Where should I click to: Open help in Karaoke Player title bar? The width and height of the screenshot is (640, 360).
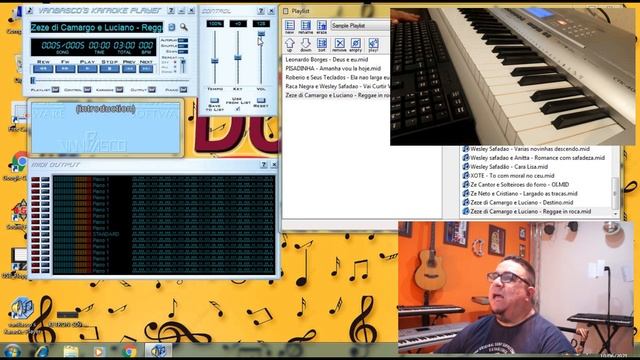pyautogui.click(x=171, y=11)
